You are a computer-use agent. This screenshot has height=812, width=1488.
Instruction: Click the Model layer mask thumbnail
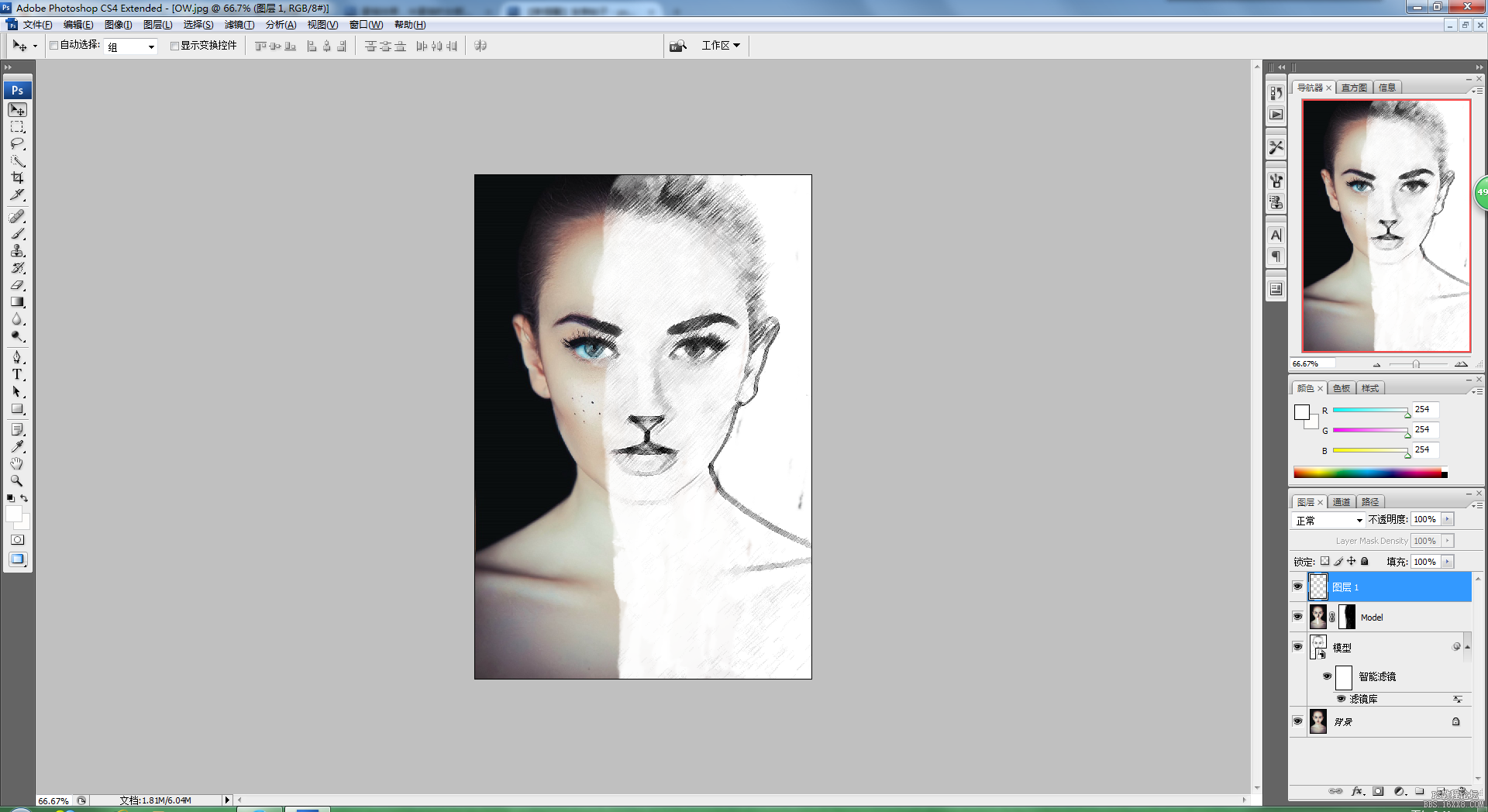[x=1347, y=617]
